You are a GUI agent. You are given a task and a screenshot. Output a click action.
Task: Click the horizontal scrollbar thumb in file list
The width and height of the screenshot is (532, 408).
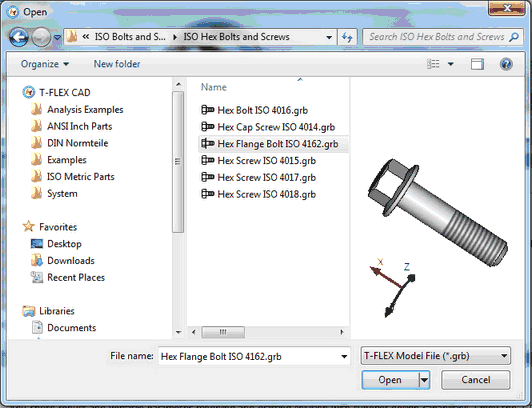pyautogui.click(x=223, y=332)
